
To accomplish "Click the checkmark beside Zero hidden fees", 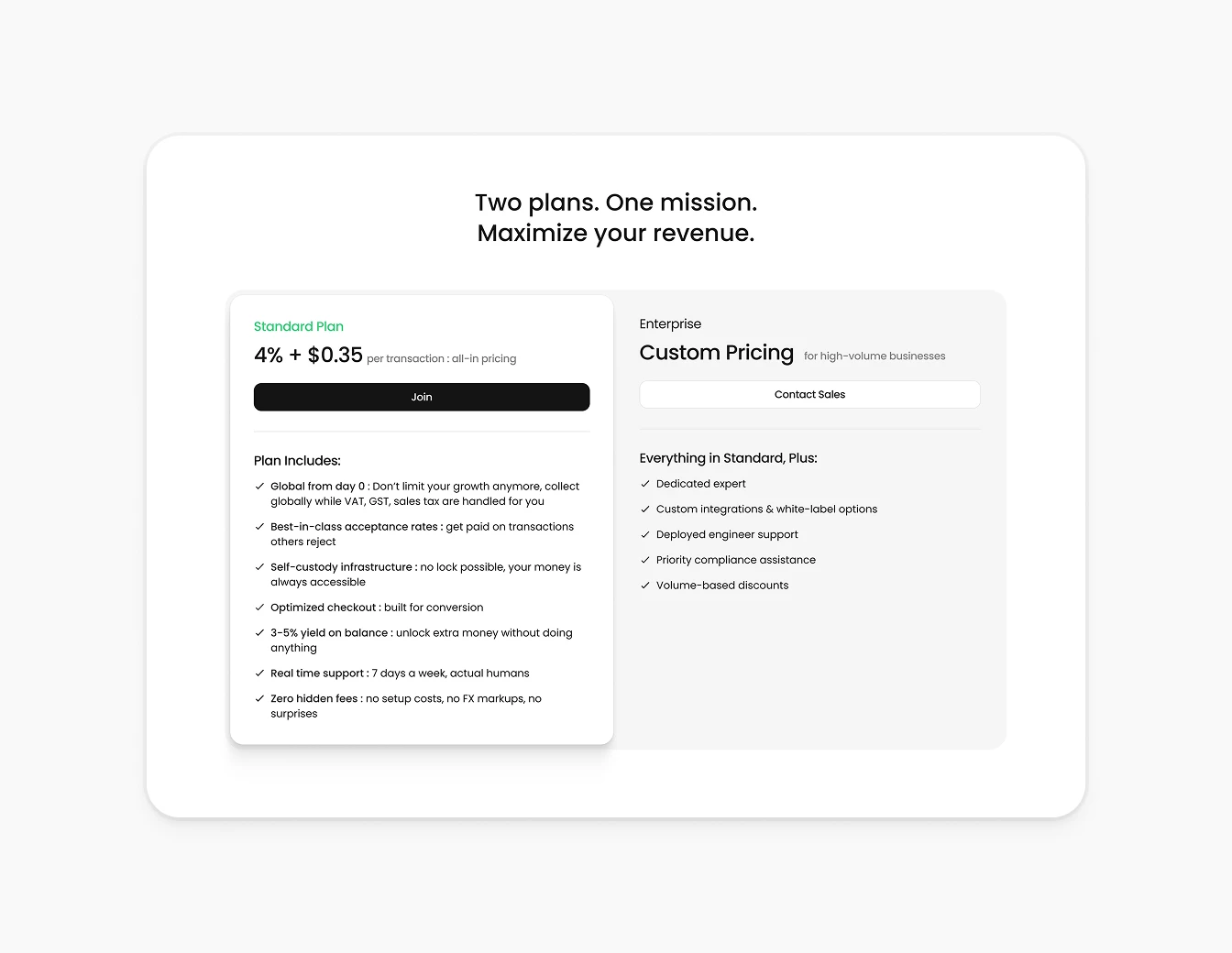I will (258, 698).
